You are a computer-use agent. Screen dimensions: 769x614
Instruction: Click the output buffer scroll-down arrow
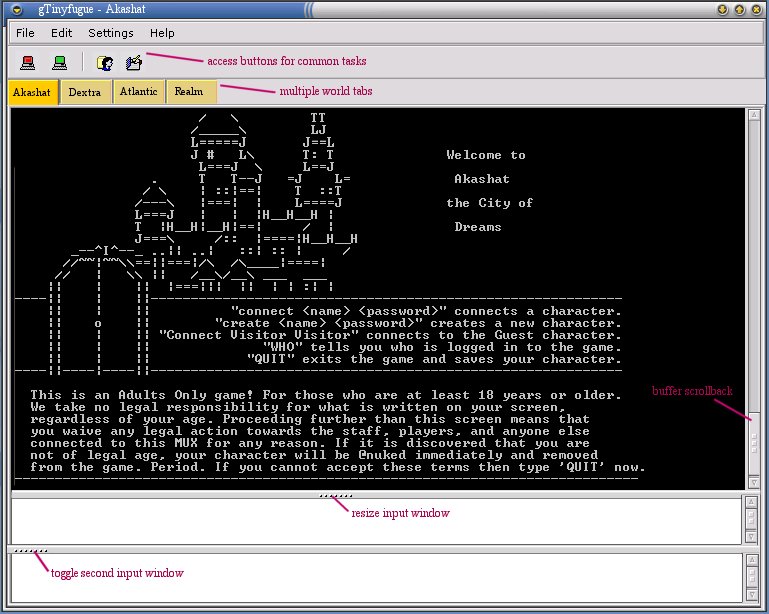tap(754, 483)
